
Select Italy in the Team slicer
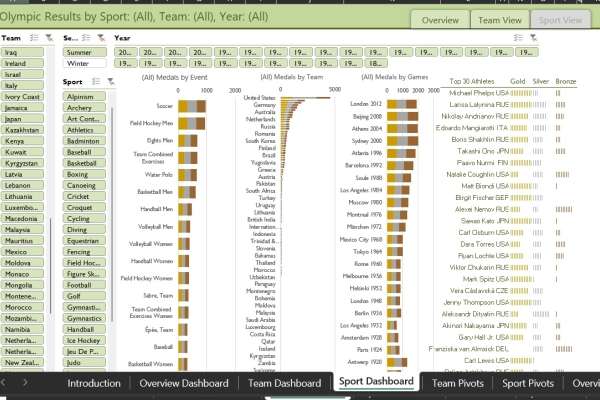22,85
